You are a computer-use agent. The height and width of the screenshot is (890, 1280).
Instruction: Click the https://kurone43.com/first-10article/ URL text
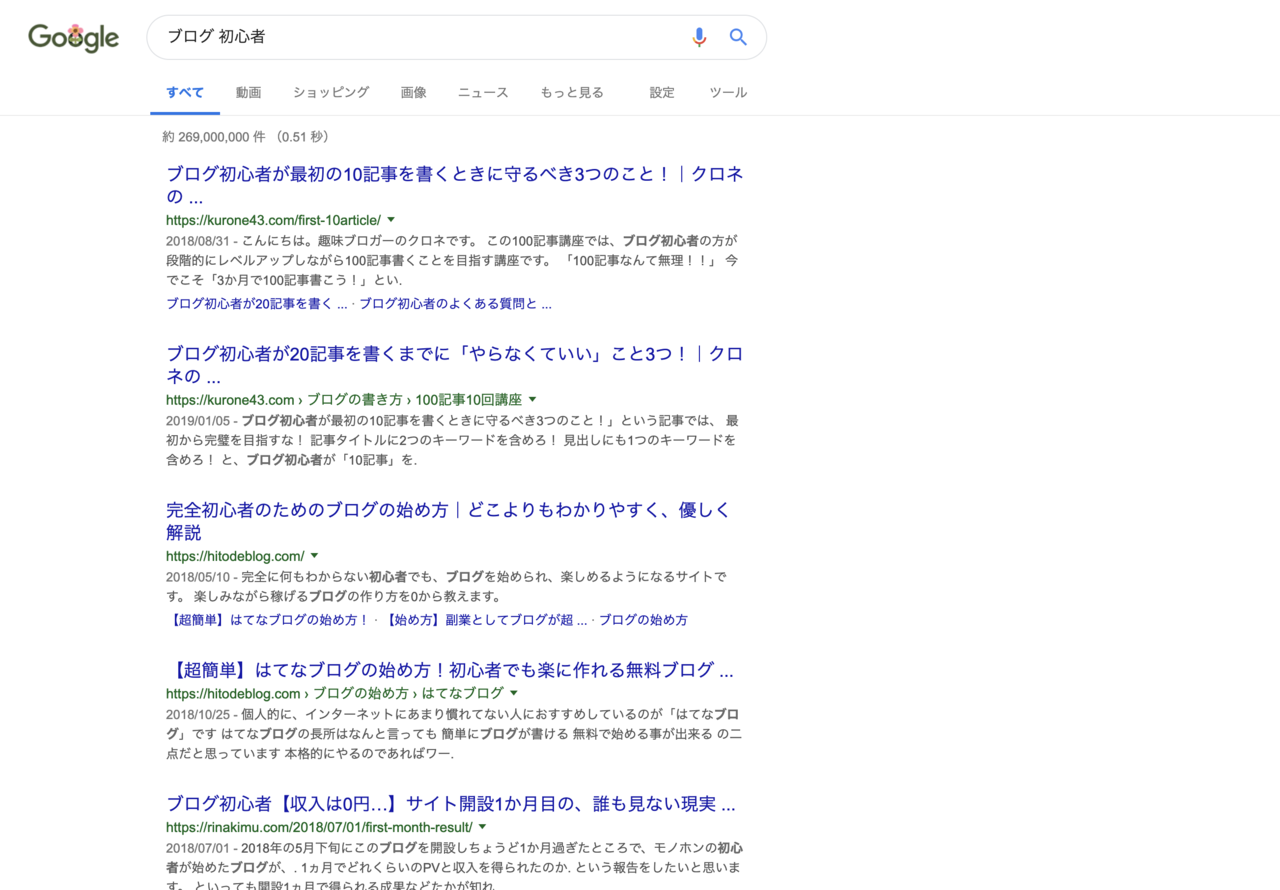[273, 219]
